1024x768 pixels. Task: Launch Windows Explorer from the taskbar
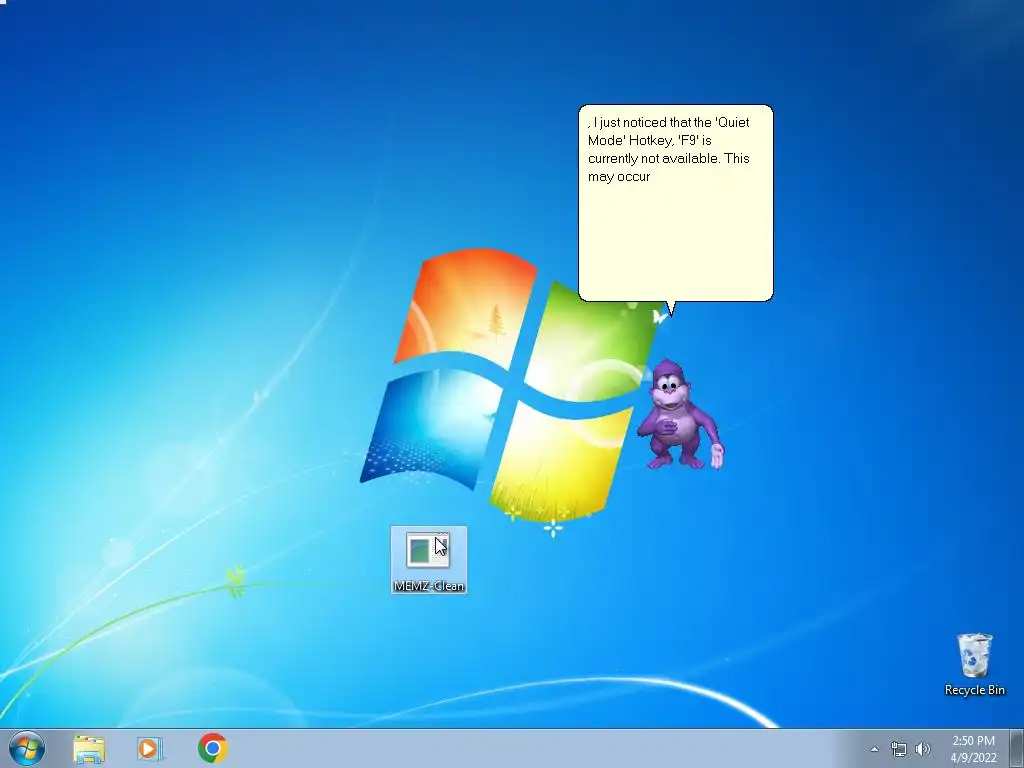(89, 748)
